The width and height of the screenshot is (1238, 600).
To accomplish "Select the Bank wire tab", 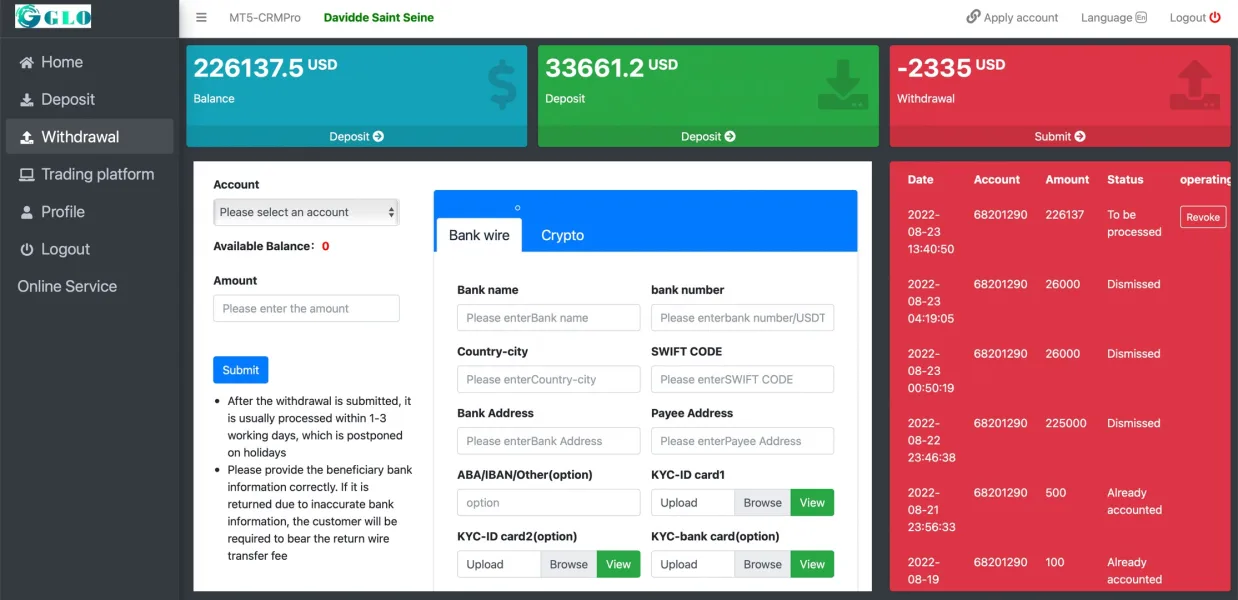I will pos(479,235).
